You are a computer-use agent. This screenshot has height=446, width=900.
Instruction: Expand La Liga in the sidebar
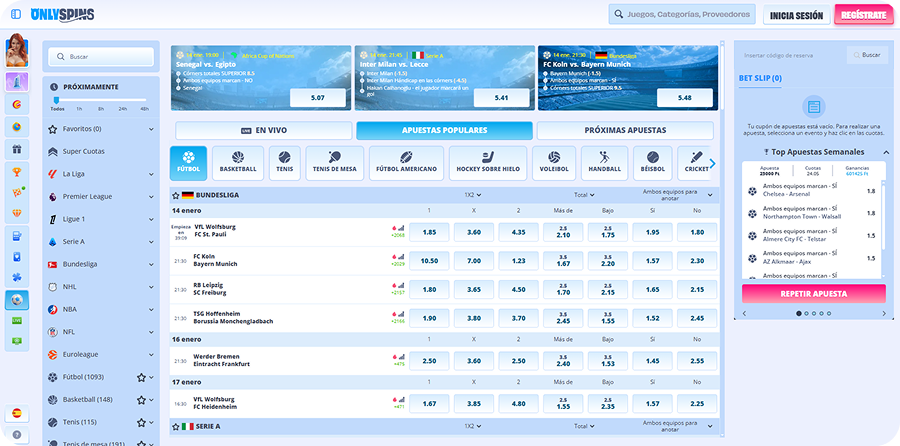coord(151,174)
